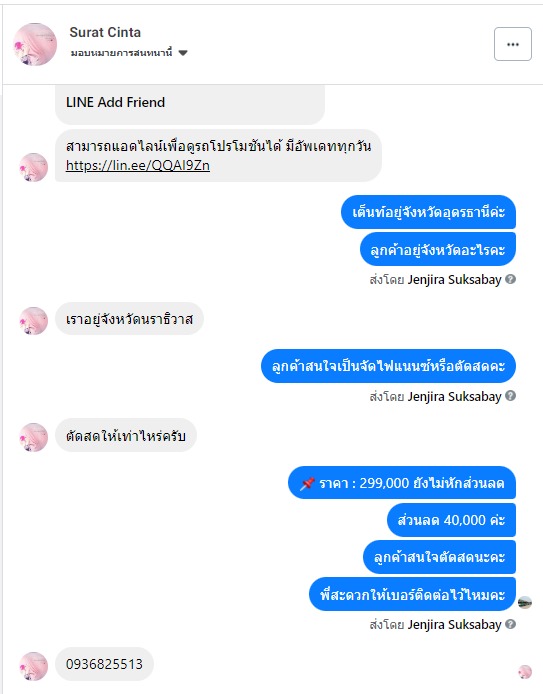Expand the assign conversation dropdown arrow

pos(183,53)
